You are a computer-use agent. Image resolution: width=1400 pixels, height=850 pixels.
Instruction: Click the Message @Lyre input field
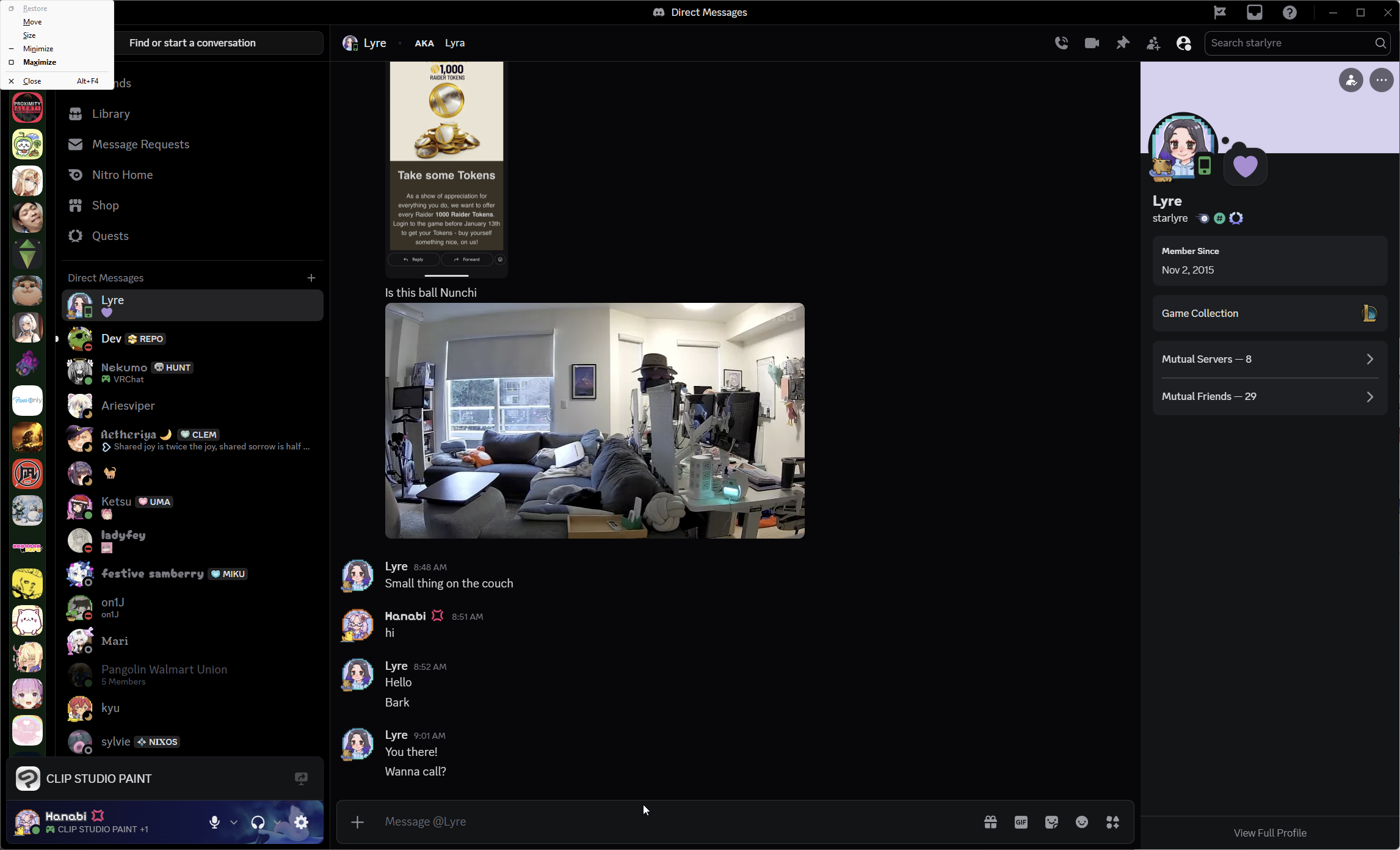click(x=672, y=822)
